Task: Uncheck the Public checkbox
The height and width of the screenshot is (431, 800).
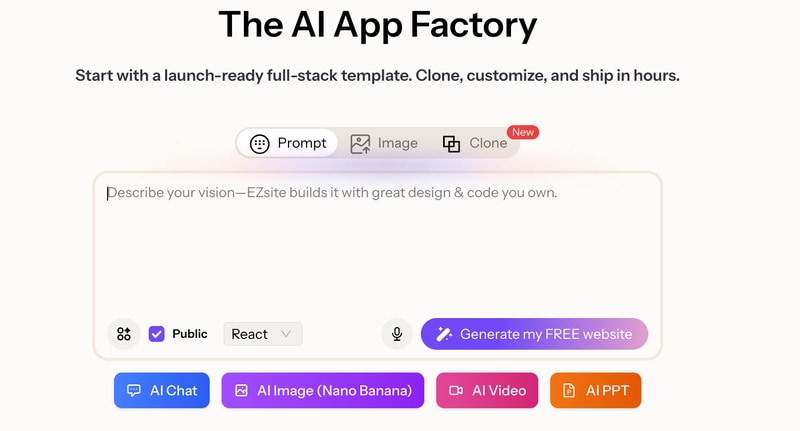Action: tap(156, 334)
